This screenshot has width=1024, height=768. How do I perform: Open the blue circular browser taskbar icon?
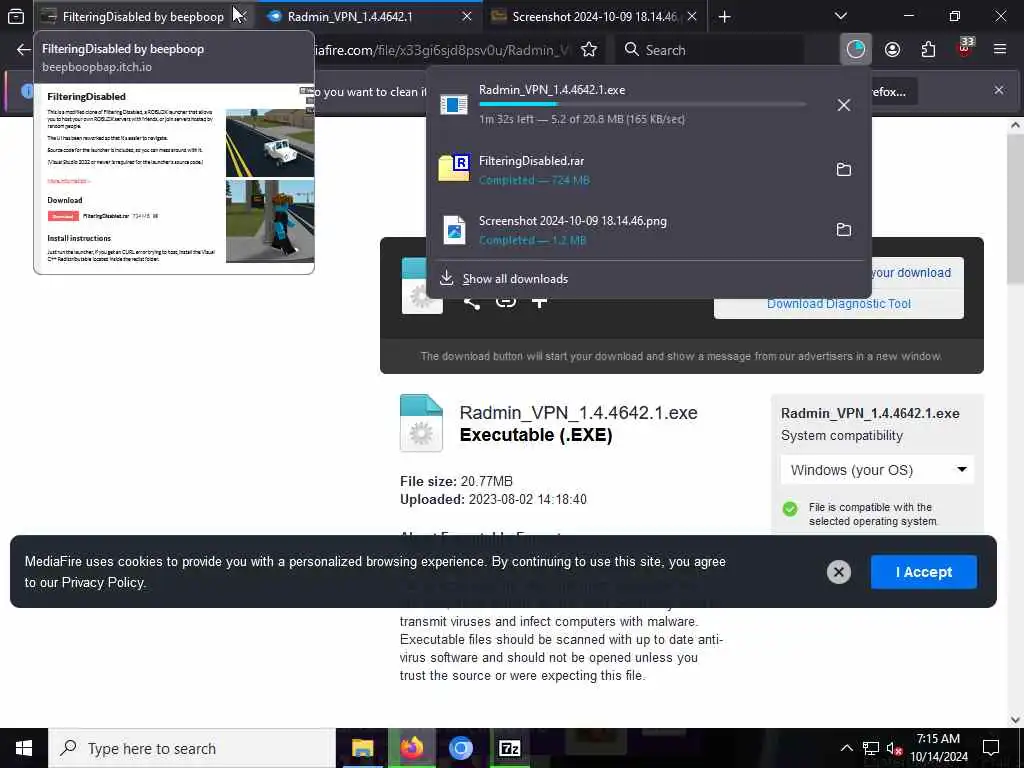(x=460, y=748)
